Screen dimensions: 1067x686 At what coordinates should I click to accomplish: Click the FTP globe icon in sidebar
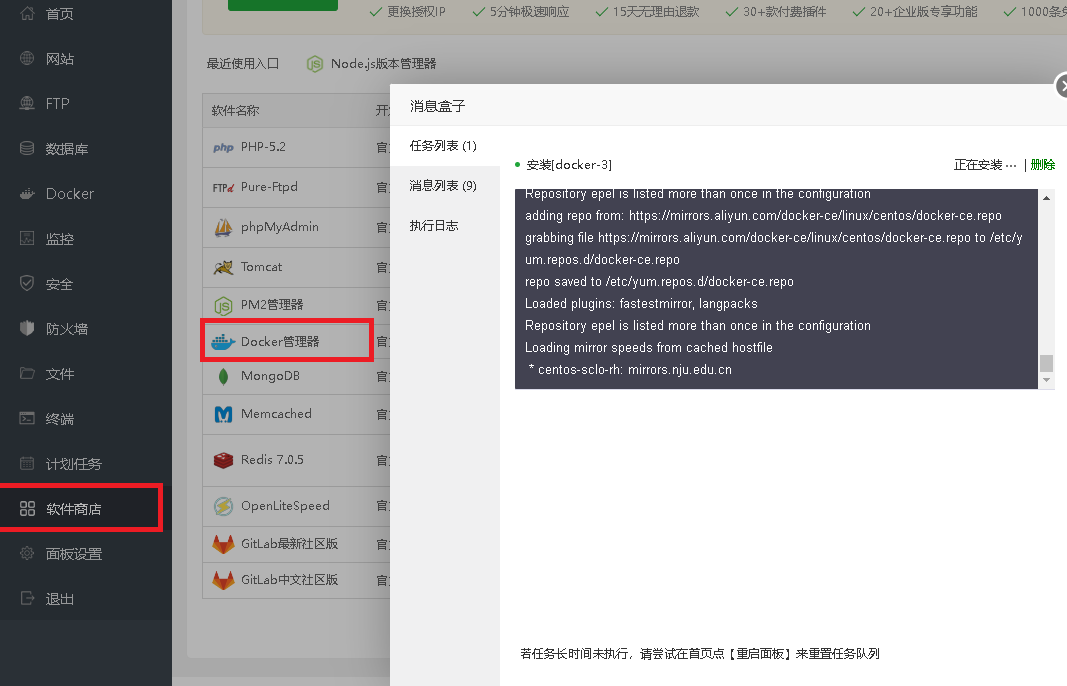[x=27, y=103]
